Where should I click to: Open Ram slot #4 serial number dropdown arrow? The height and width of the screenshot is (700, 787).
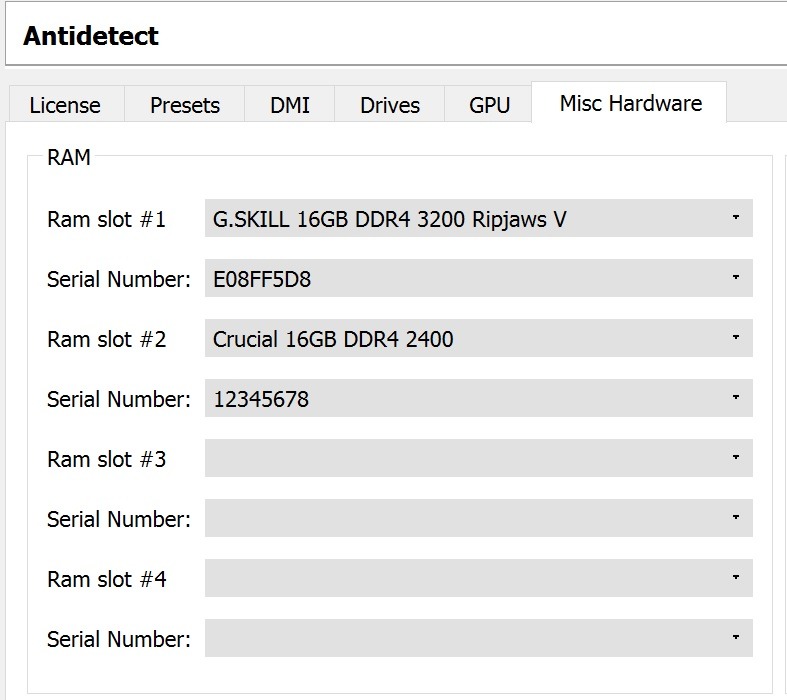(735, 638)
